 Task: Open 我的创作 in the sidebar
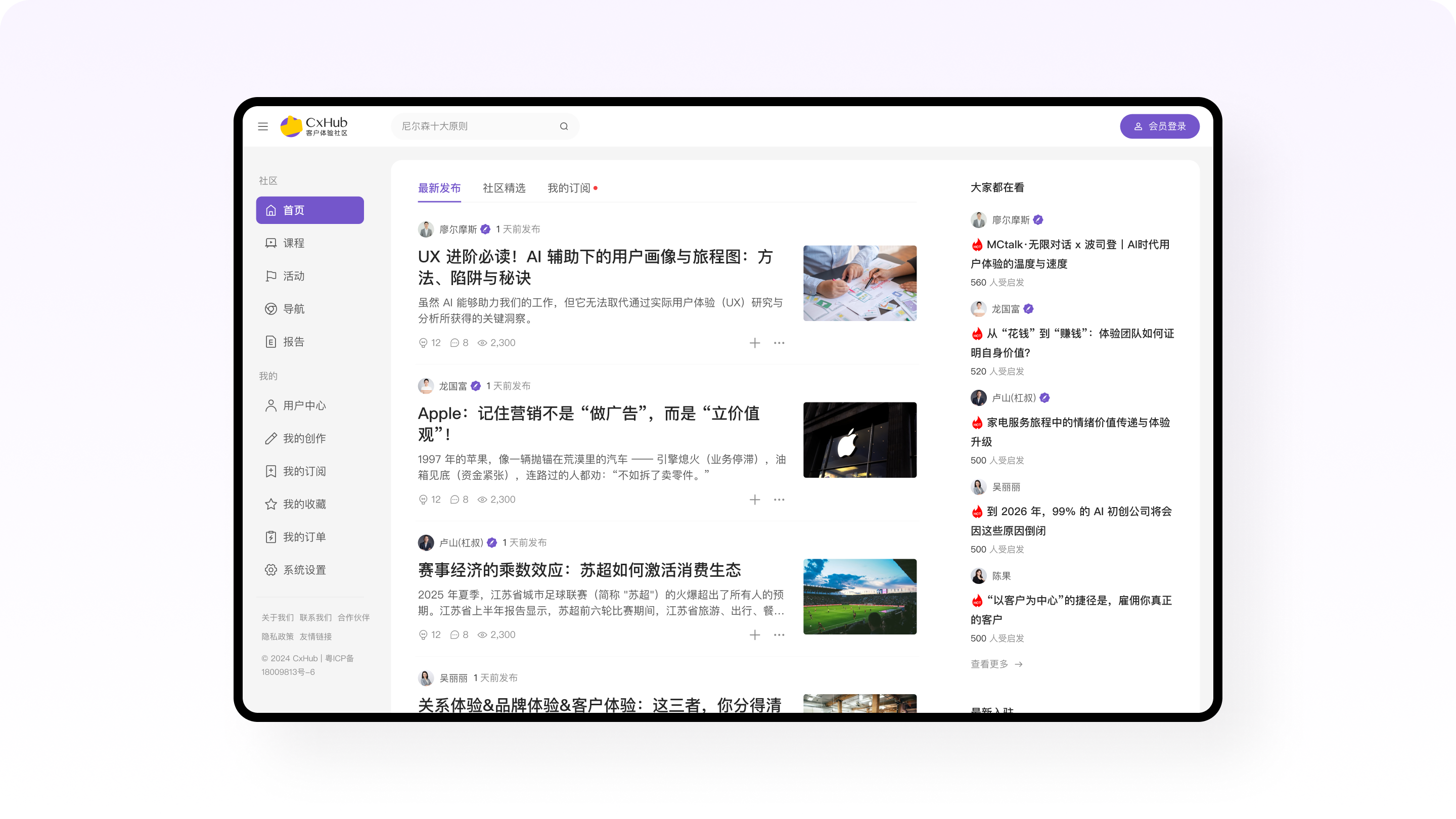pos(310,438)
